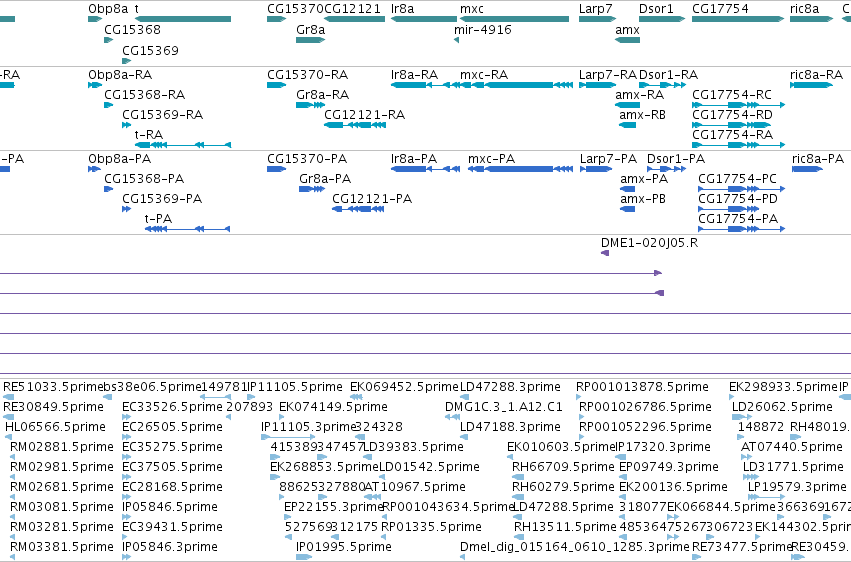The image size is (851, 562).
Task: Select the CG12121-PA CDS feature
Action: coord(358,209)
